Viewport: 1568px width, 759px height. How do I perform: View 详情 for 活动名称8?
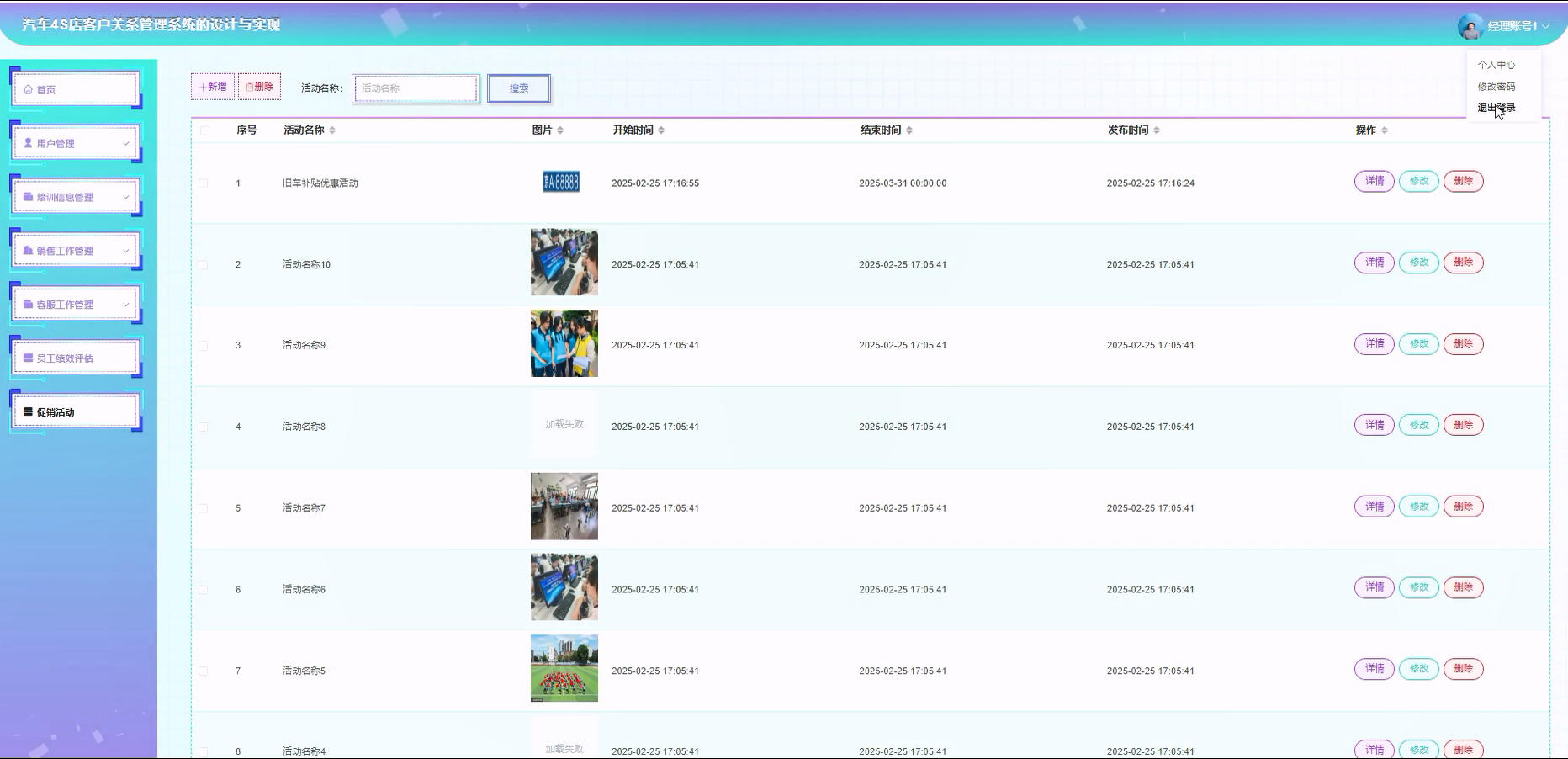1375,425
